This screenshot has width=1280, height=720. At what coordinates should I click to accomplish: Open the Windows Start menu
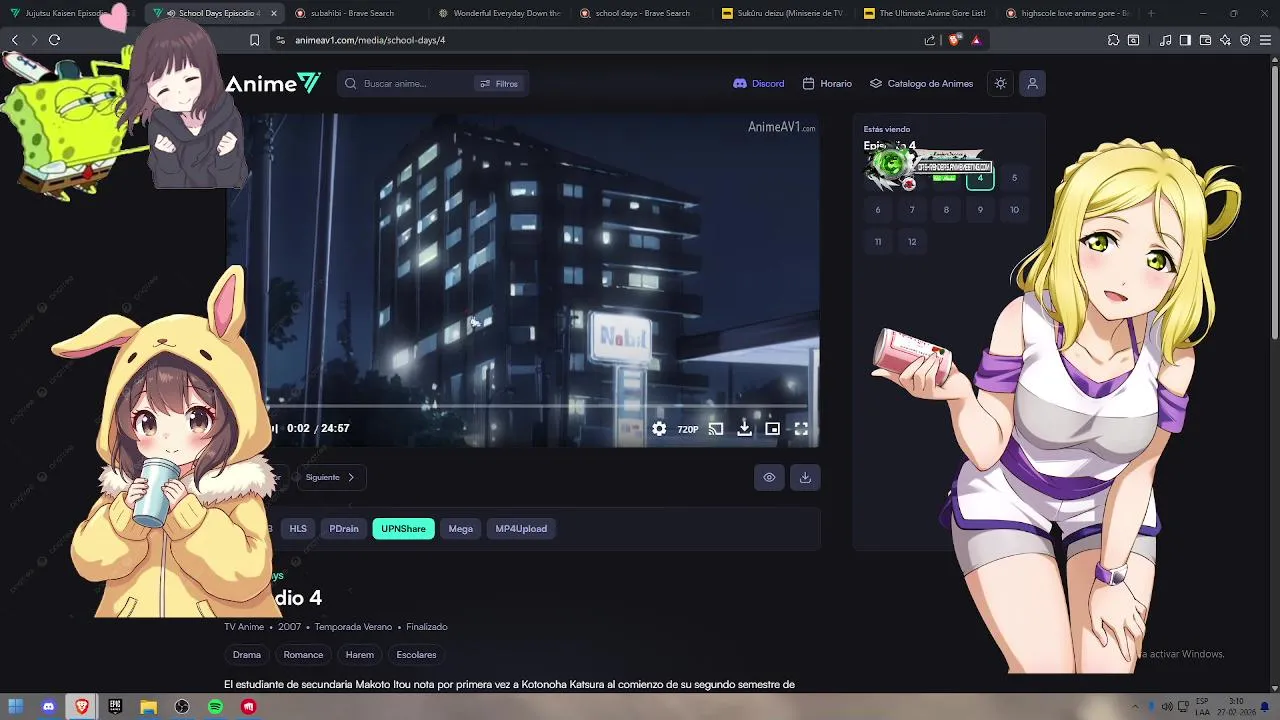(15, 707)
